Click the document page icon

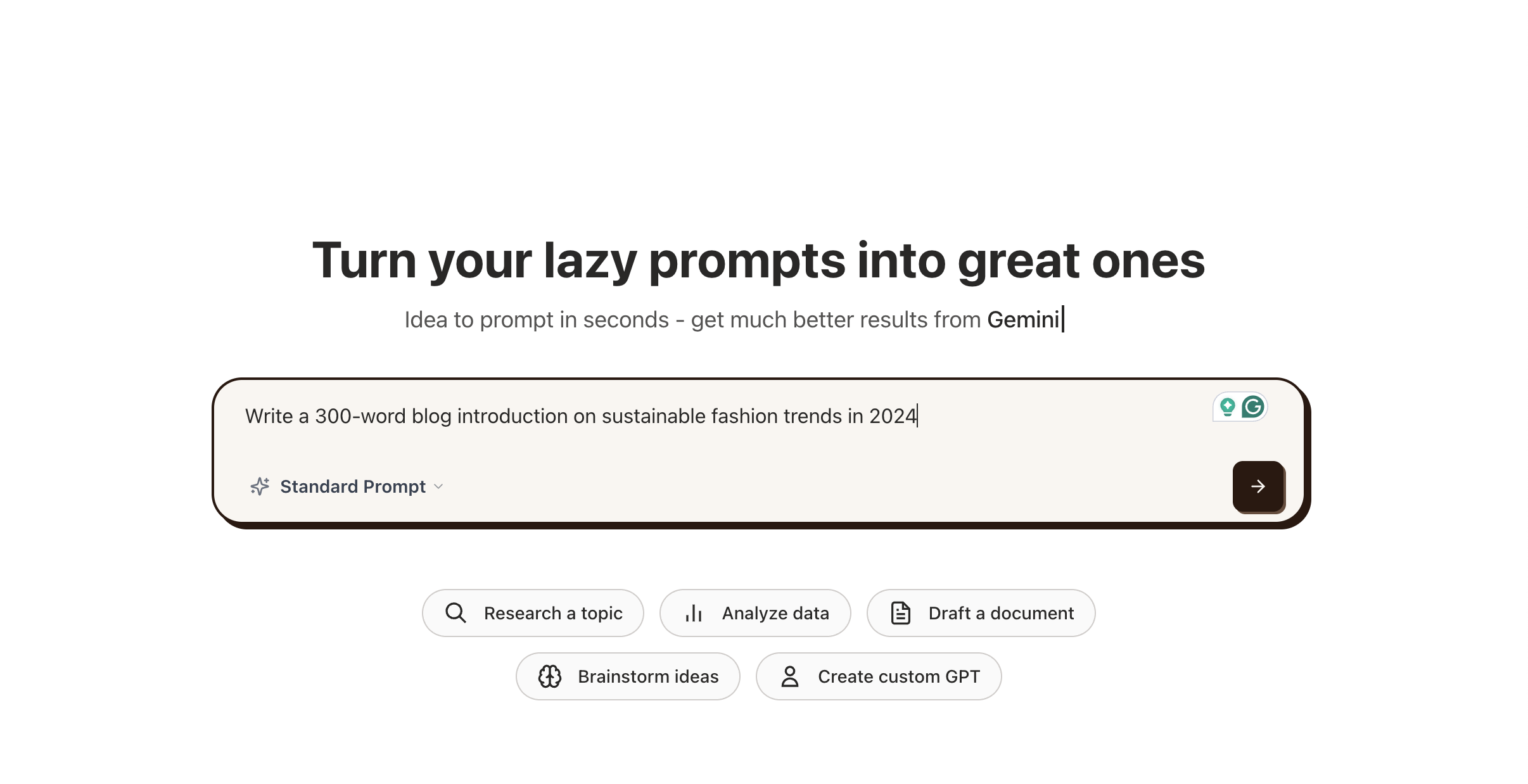pos(901,613)
